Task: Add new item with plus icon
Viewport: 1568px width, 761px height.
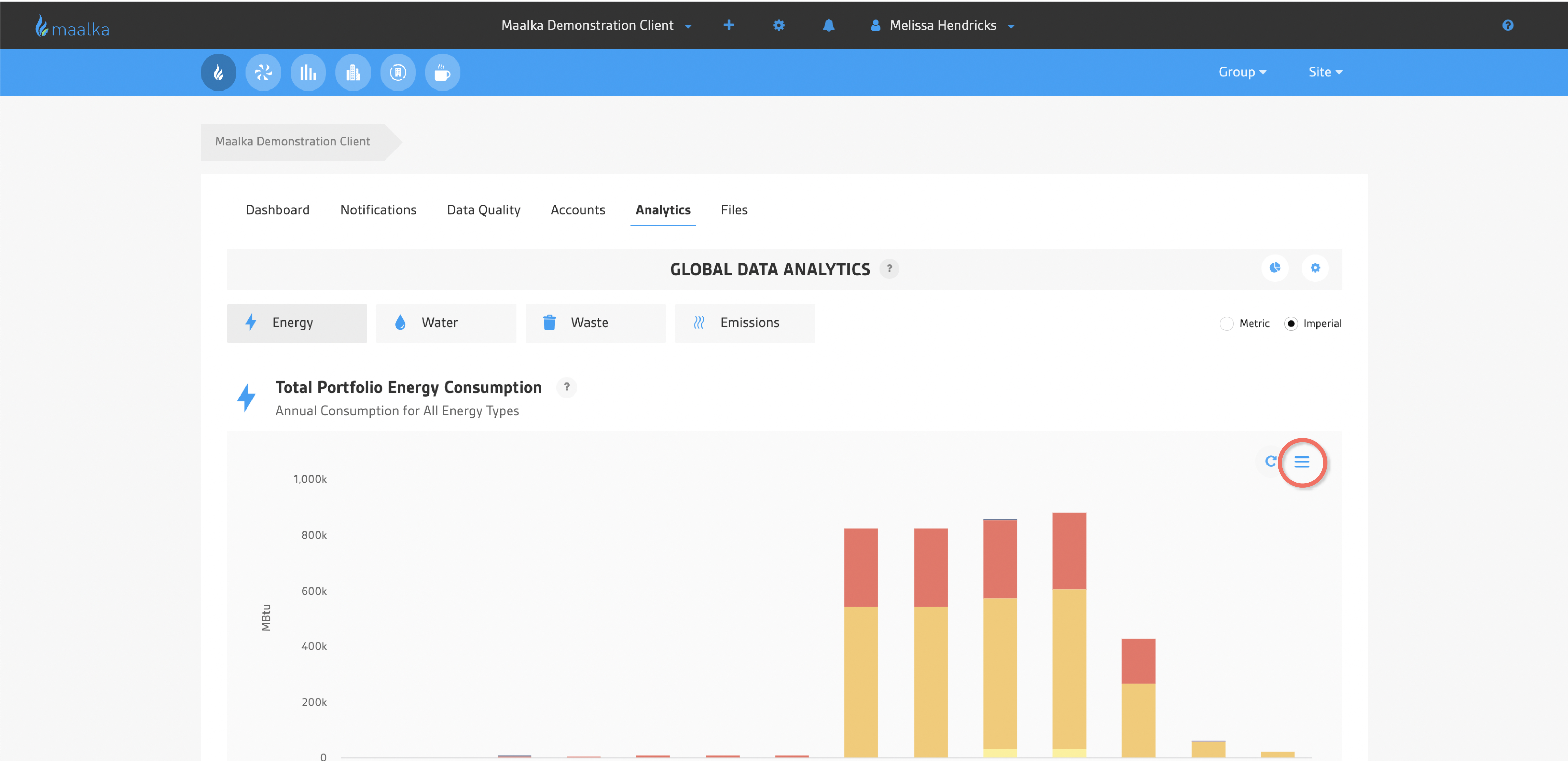Action: [x=729, y=25]
